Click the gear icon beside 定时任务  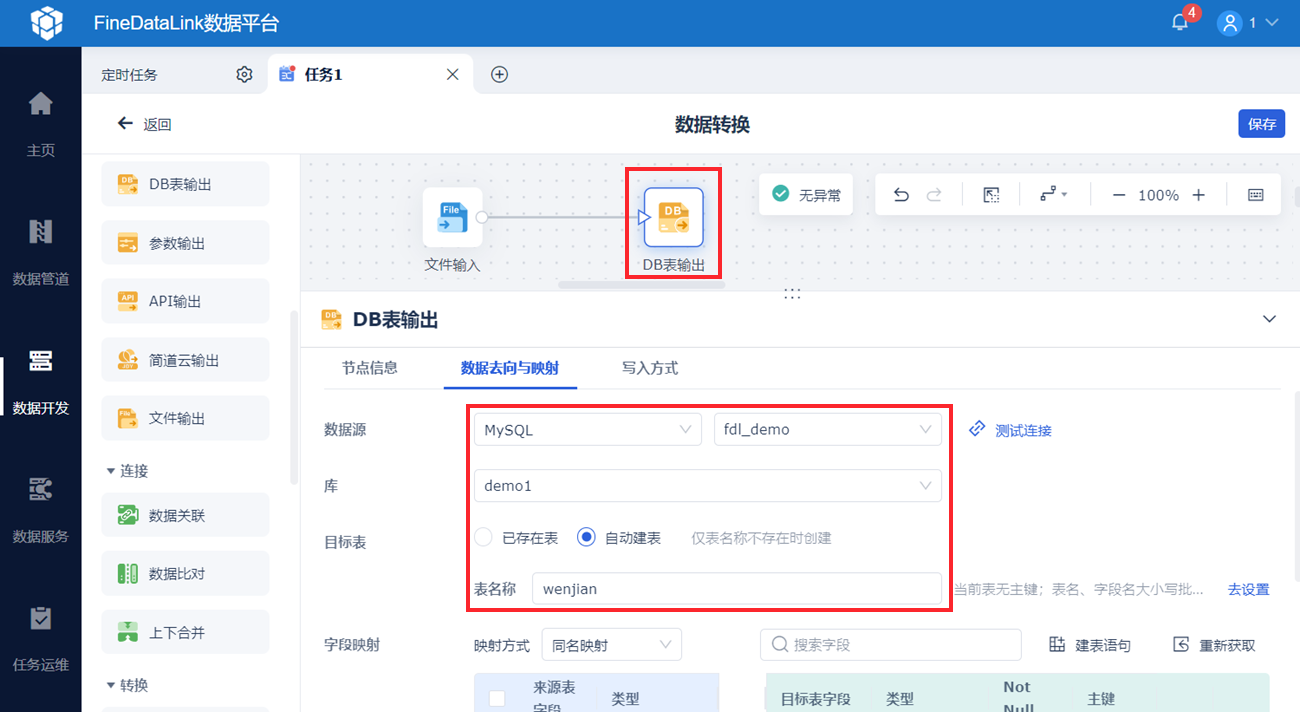click(244, 74)
